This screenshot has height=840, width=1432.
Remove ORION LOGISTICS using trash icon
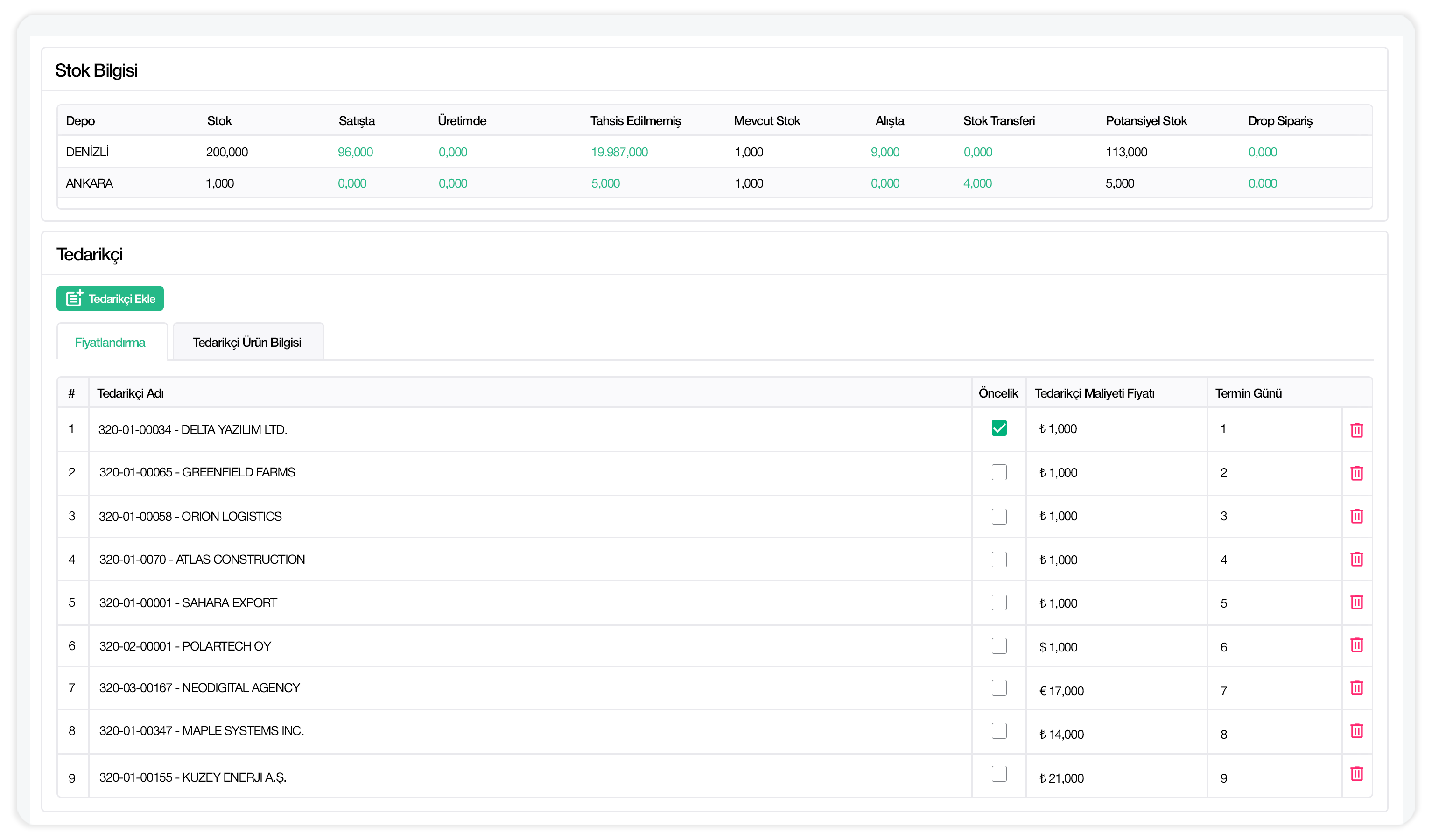coord(1356,516)
